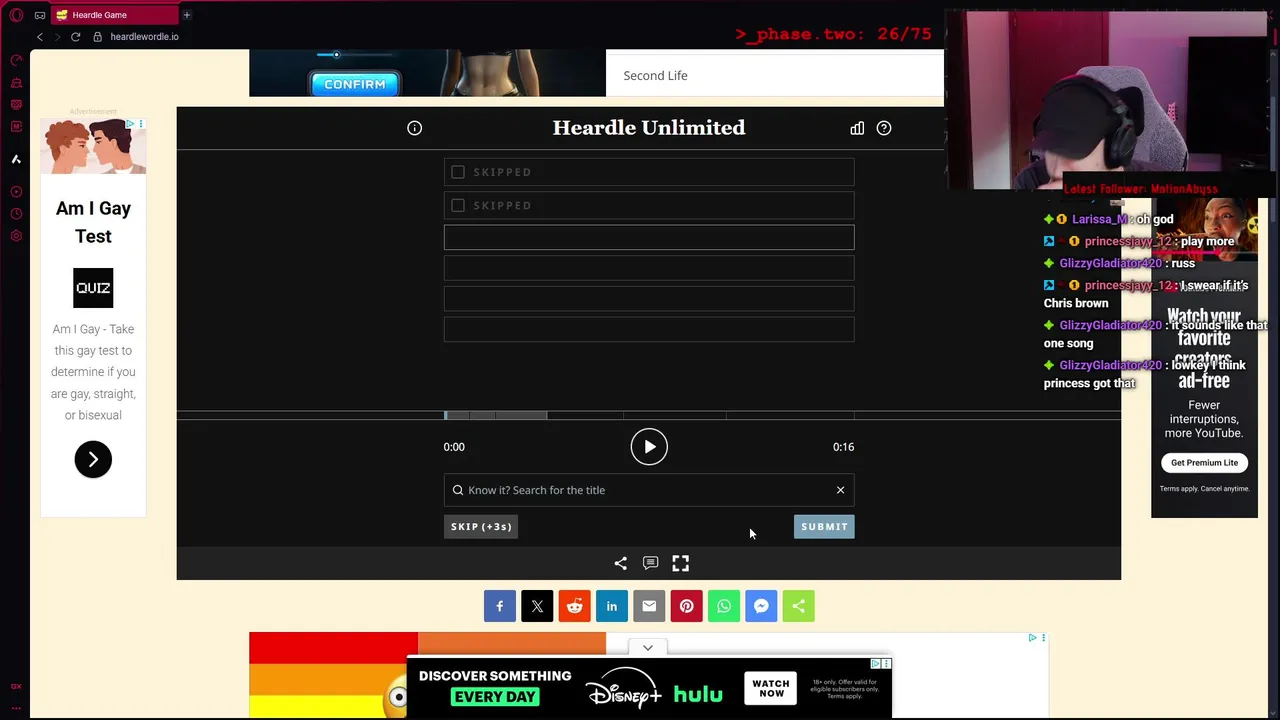Collapse the bottom ad with the chevron
This screenshot has height=720, width=1280.
[648, 647]
